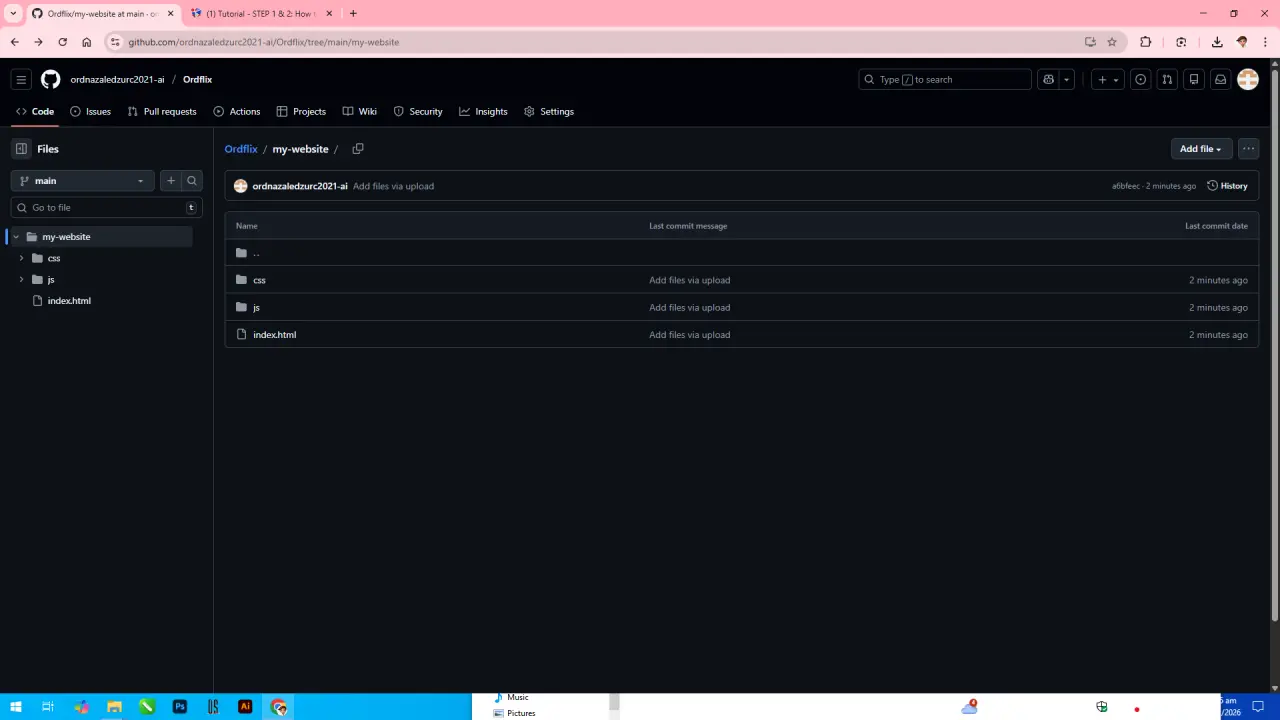Open the Windows Start menu
Viewport: 1280px width, 720px height.
[16, 707]
